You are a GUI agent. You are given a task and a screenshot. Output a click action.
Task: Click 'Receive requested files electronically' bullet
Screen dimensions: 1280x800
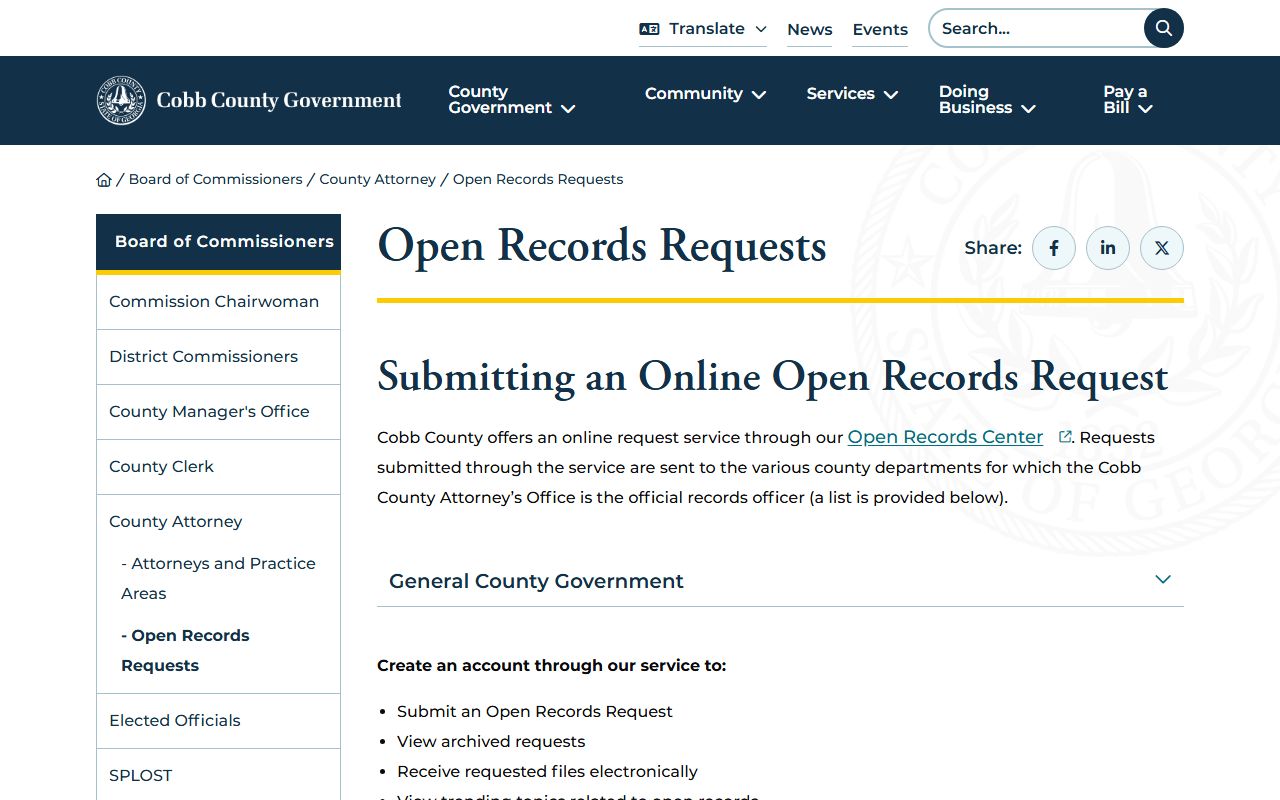pos(547,771)
